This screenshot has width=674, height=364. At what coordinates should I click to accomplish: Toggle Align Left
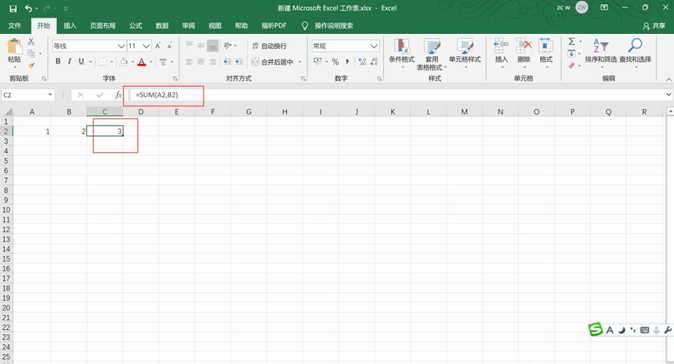[x=189, y=61]
